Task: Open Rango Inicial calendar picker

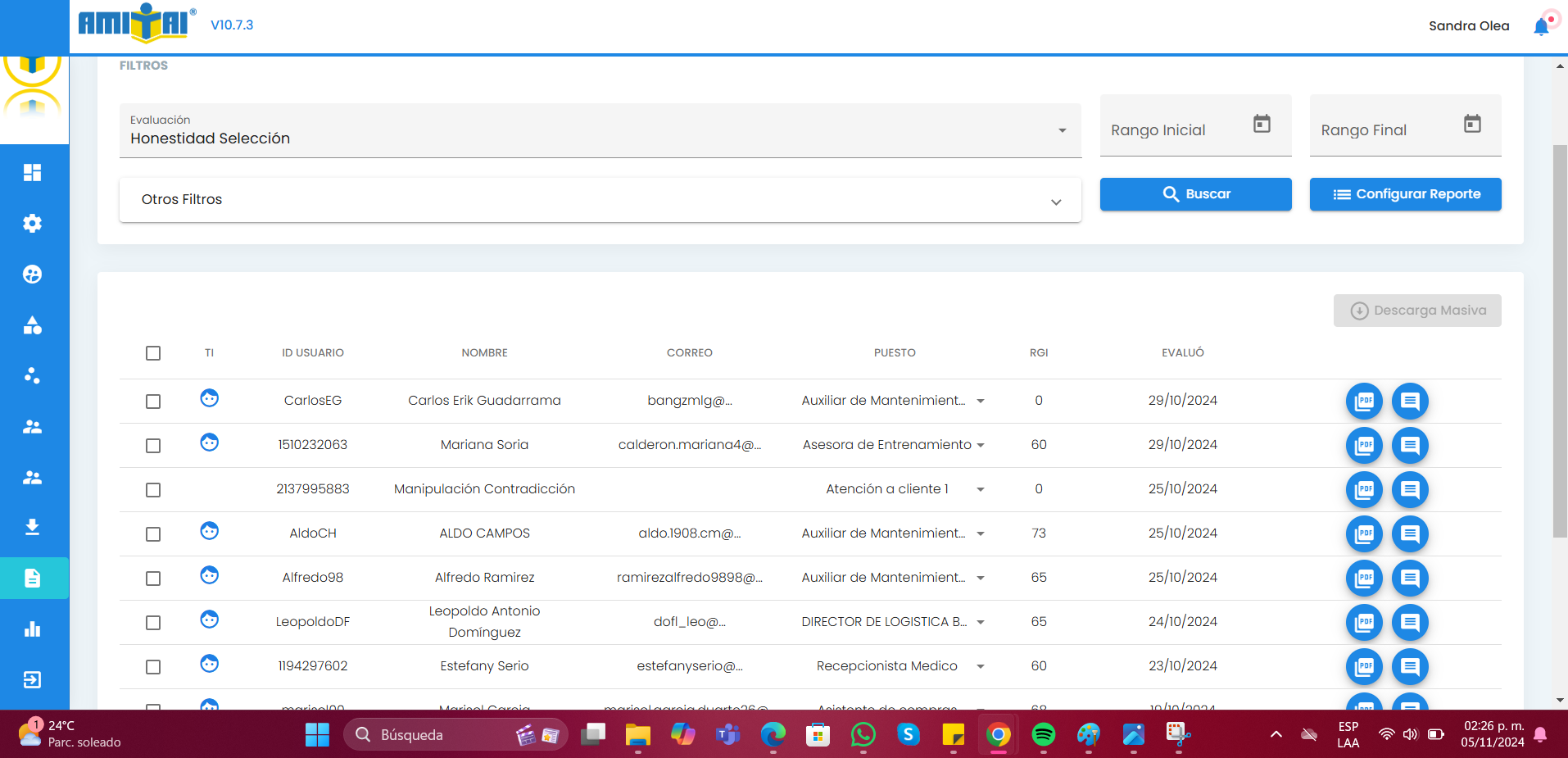Action: click(1262, 124)
